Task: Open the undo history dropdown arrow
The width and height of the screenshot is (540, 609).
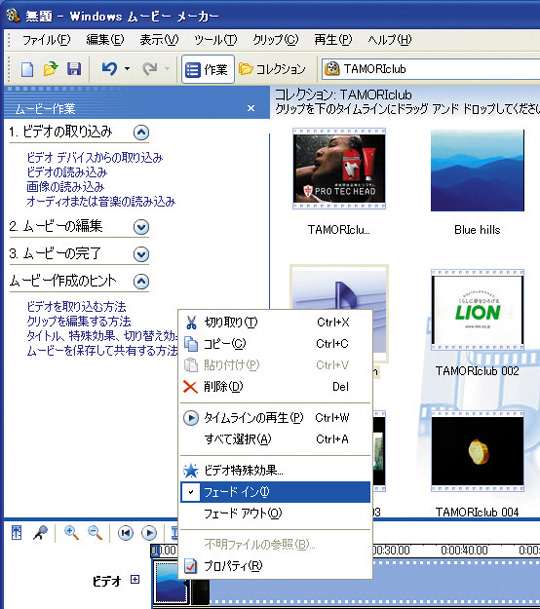Action: 127,69
